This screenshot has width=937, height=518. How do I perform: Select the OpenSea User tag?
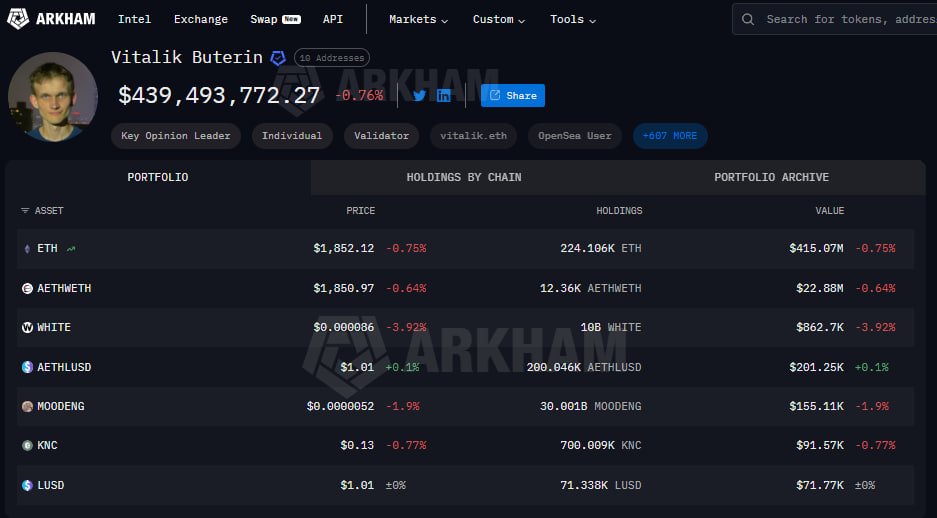click(575, 136)
